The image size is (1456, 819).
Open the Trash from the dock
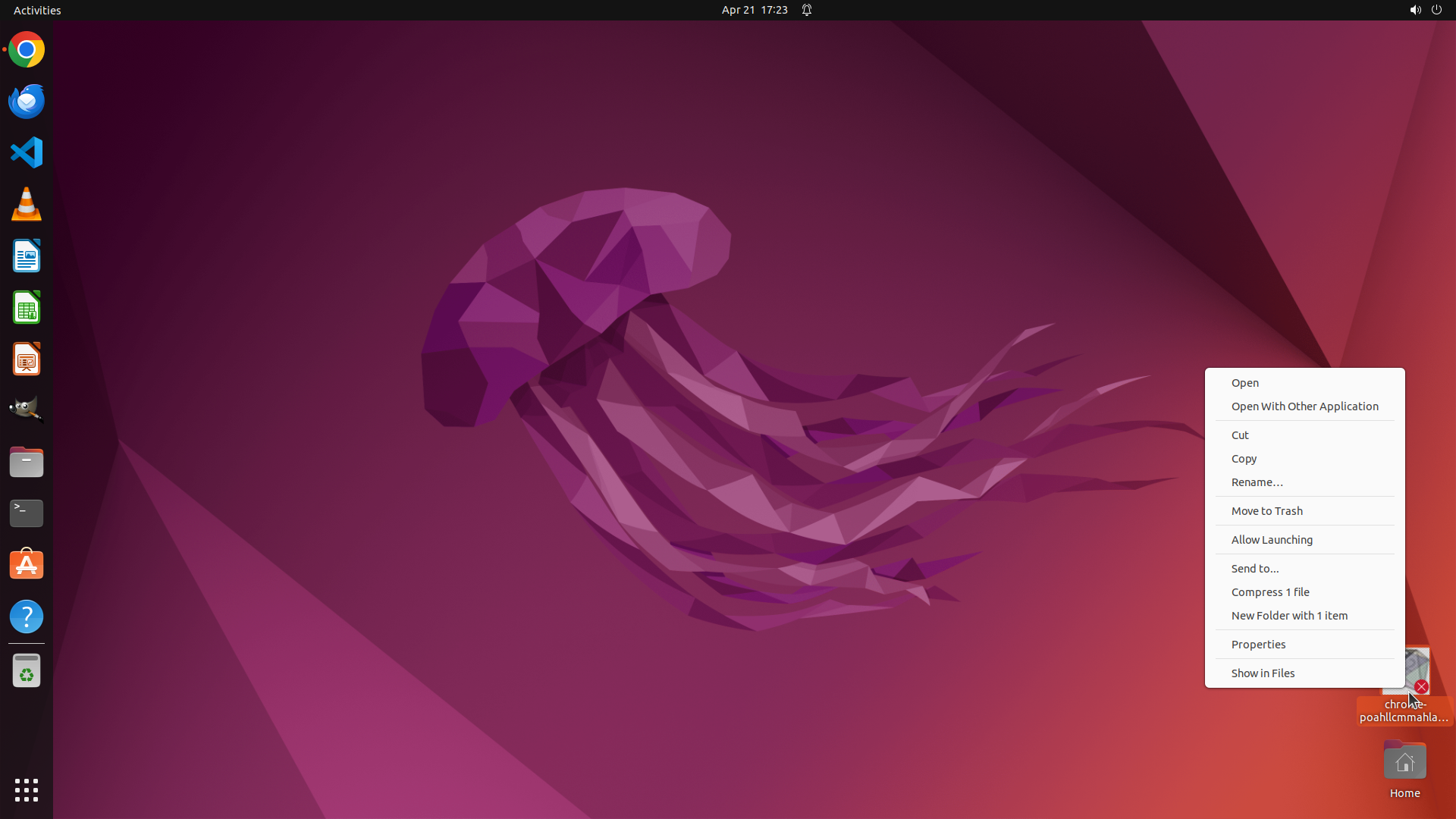pos(27,671)
